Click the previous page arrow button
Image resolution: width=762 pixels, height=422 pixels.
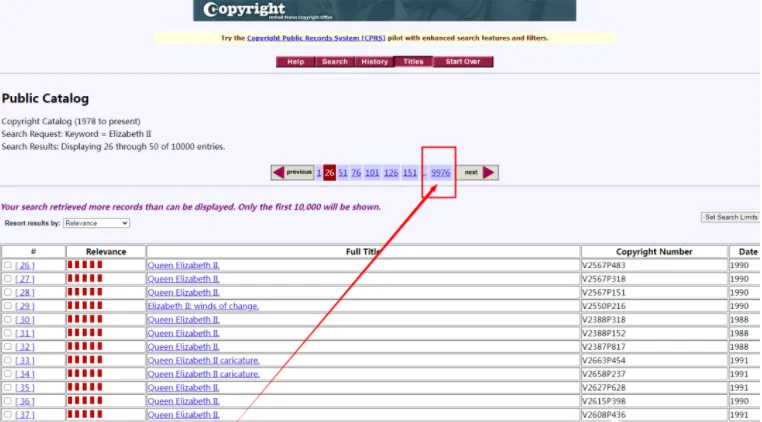(292, 172)
